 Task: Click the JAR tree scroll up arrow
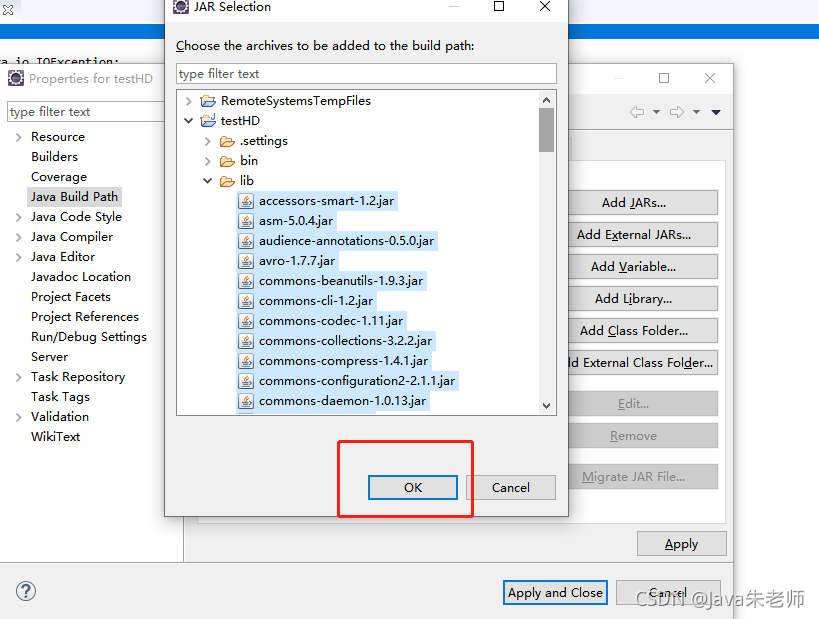tap(546, 100)
